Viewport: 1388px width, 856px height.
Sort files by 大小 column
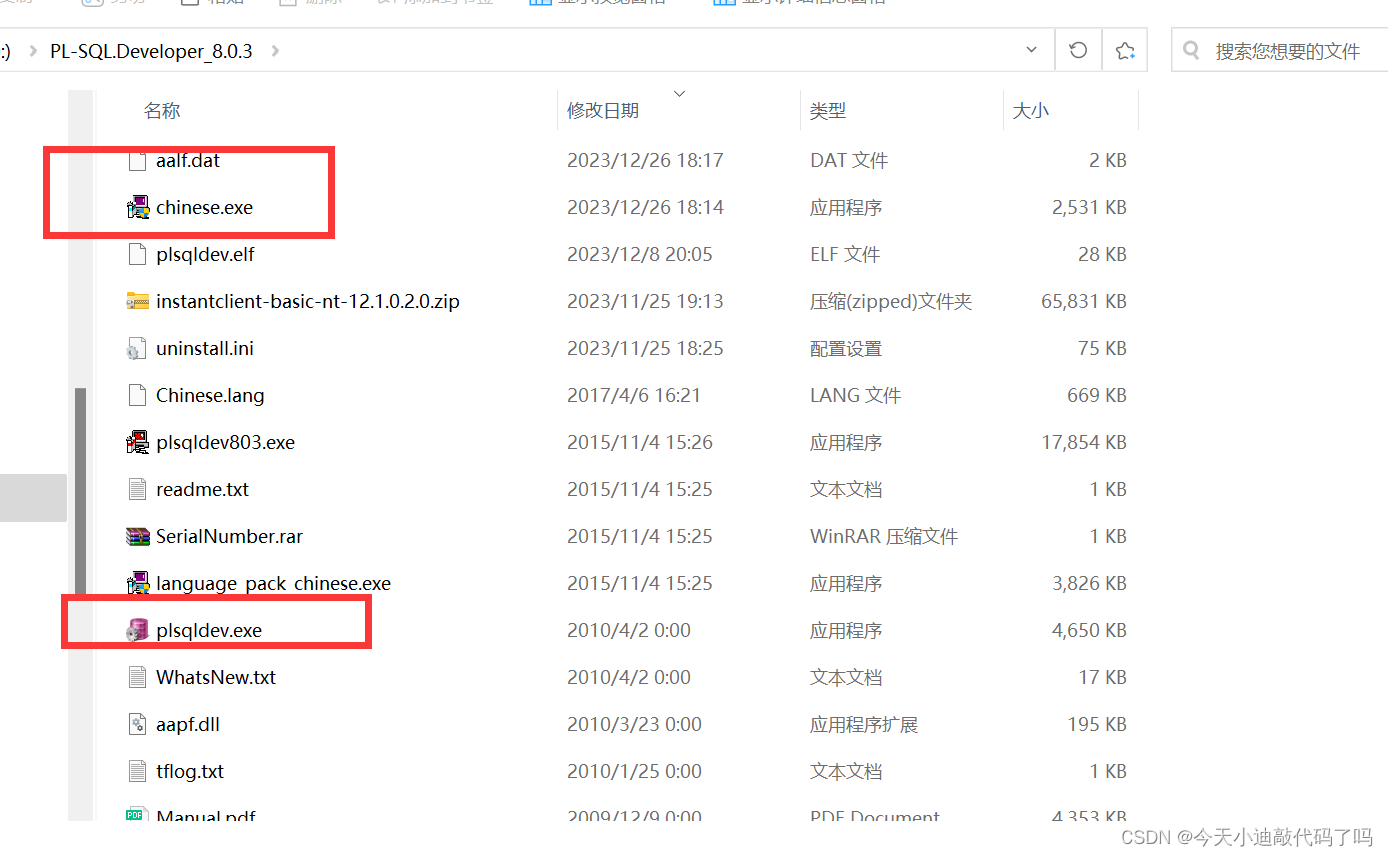1031,110
